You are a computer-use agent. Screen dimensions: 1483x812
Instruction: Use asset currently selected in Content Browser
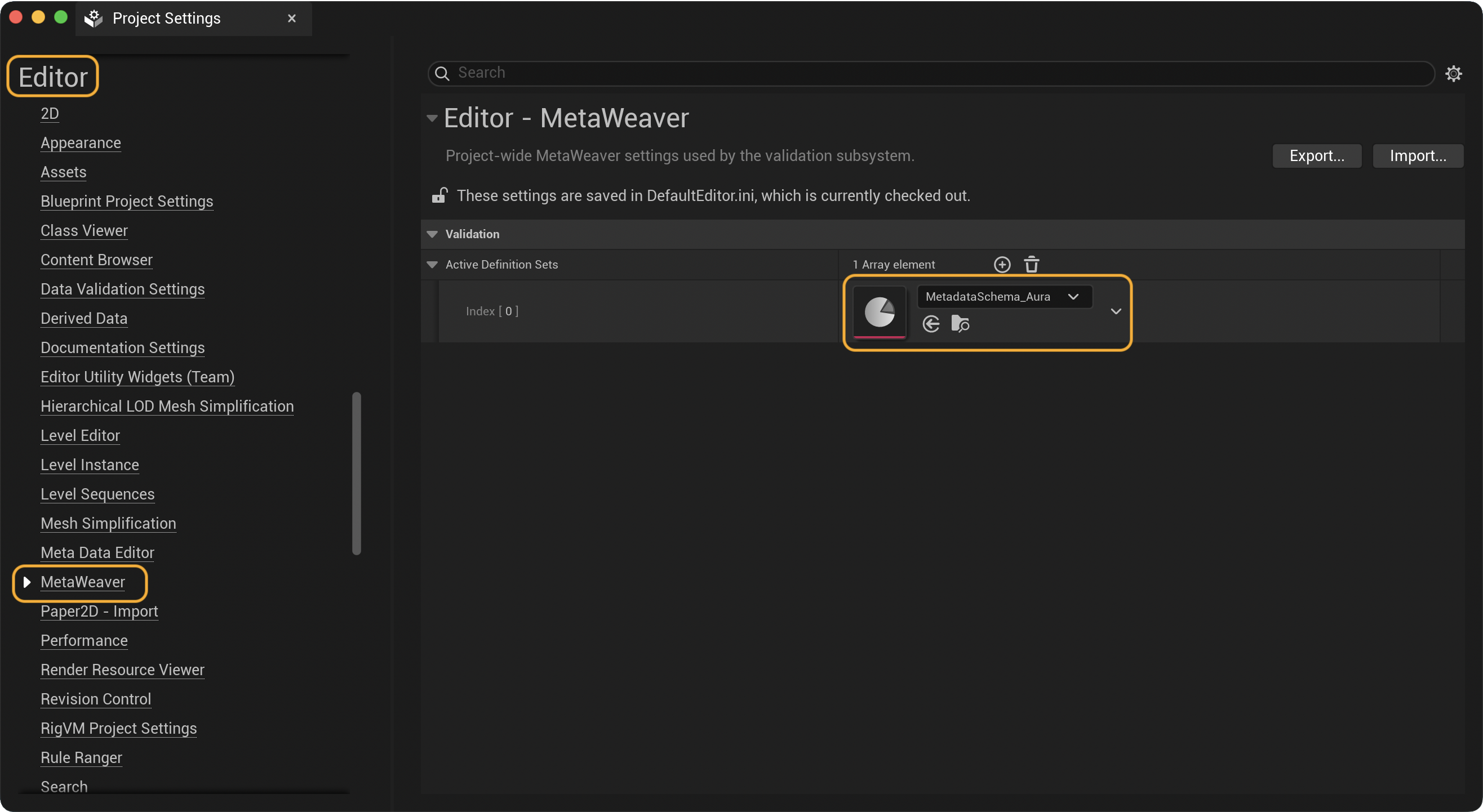[x=930, y=324]
